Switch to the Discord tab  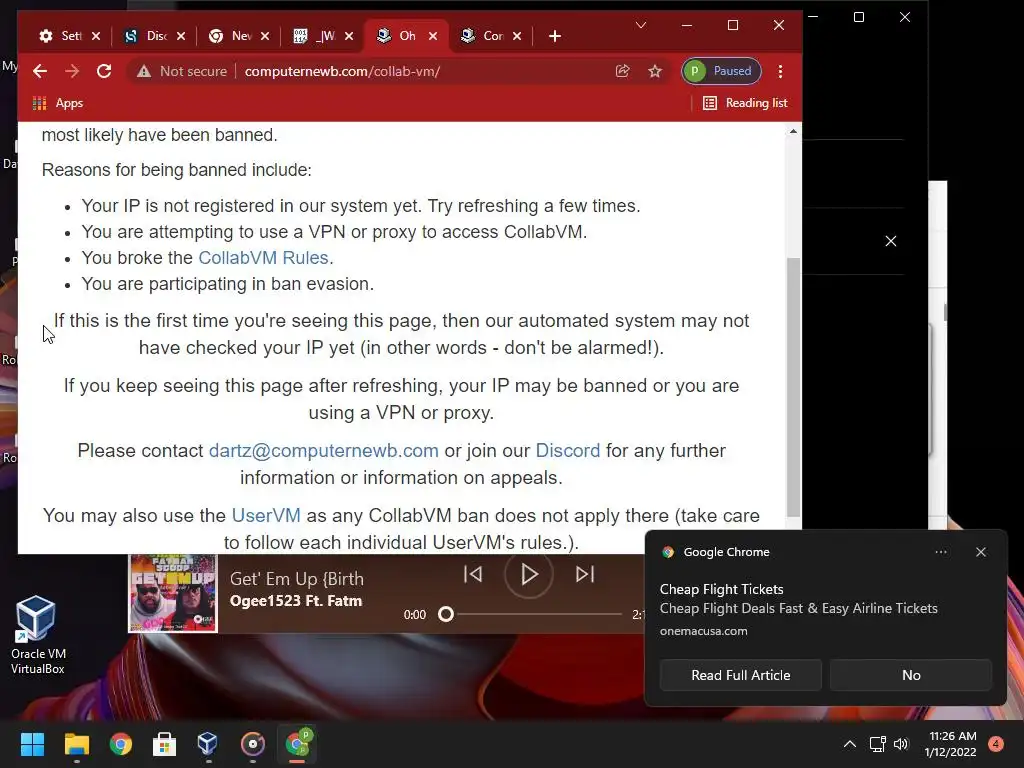[146, 36]
